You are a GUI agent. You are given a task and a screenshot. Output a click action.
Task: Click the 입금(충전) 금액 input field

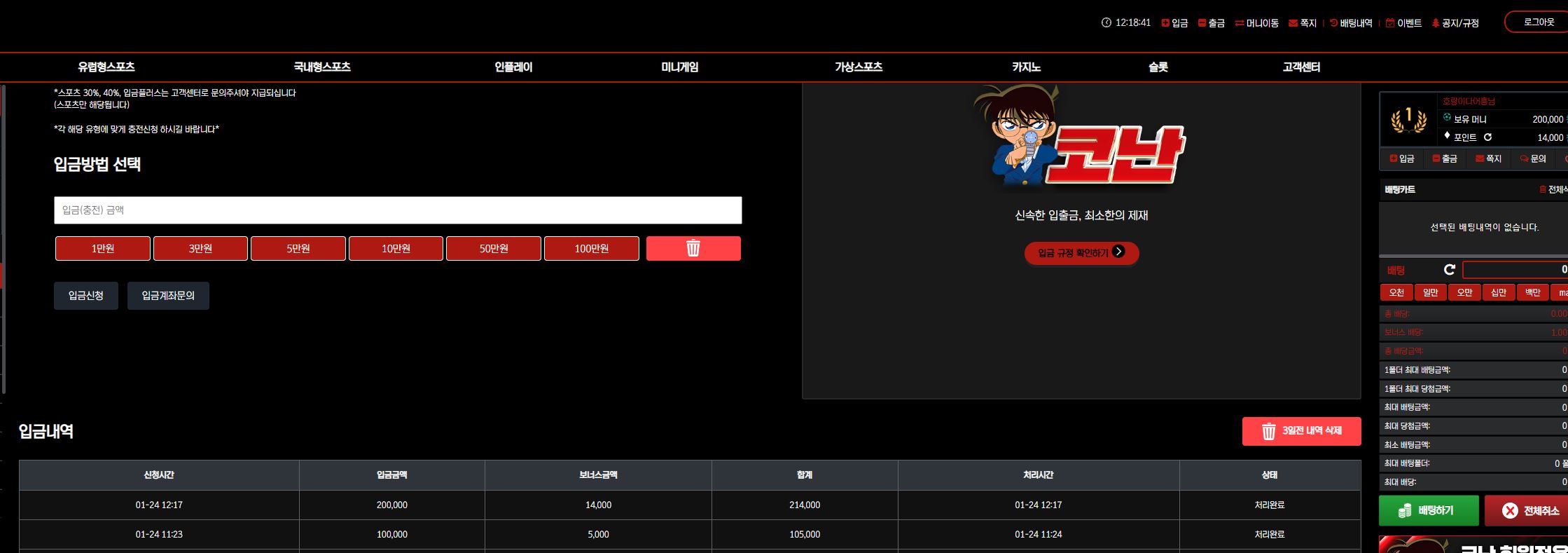[398, 210]
